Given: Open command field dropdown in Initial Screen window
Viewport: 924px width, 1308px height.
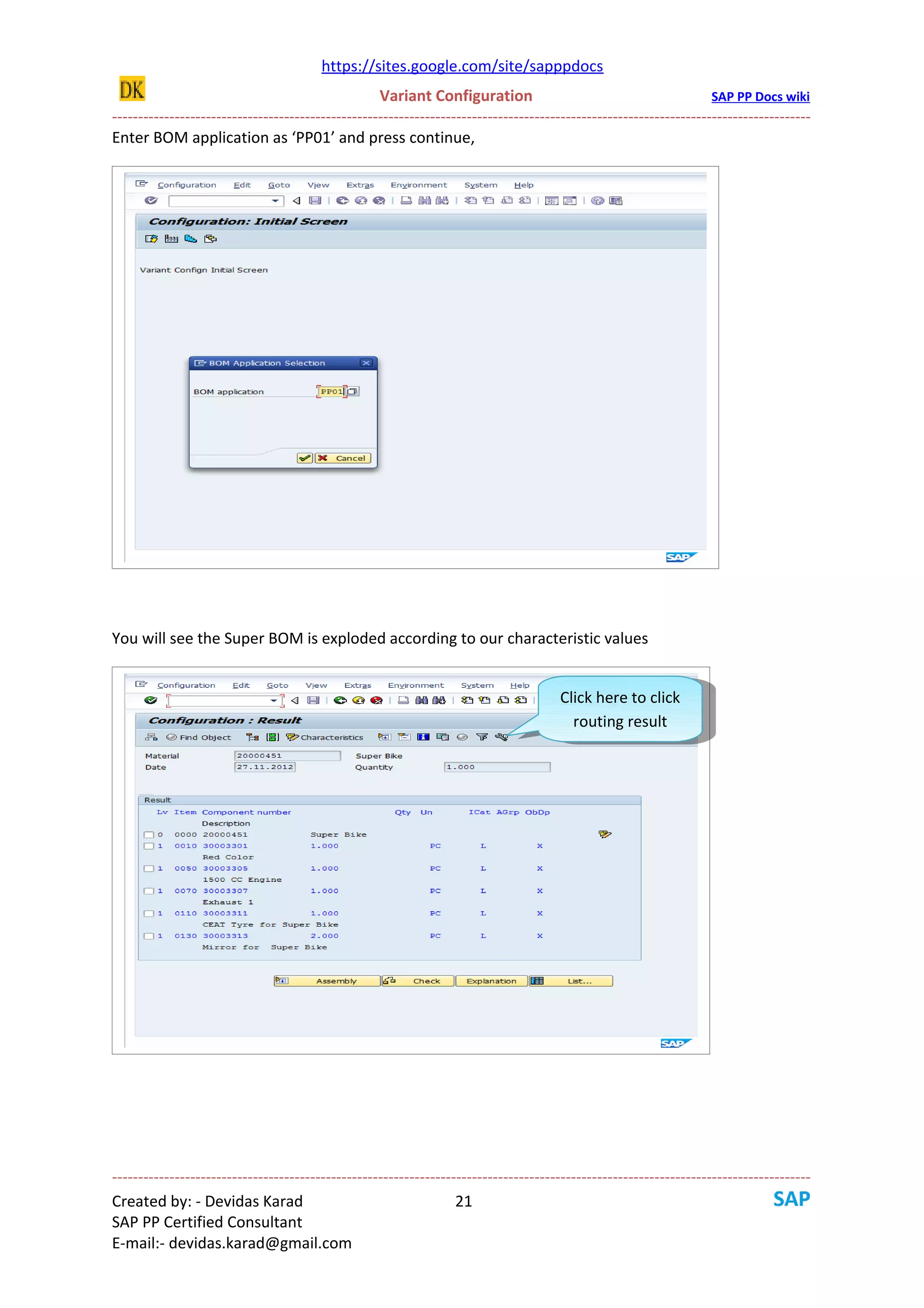Looking at the screenshot, I should (276, 200).
